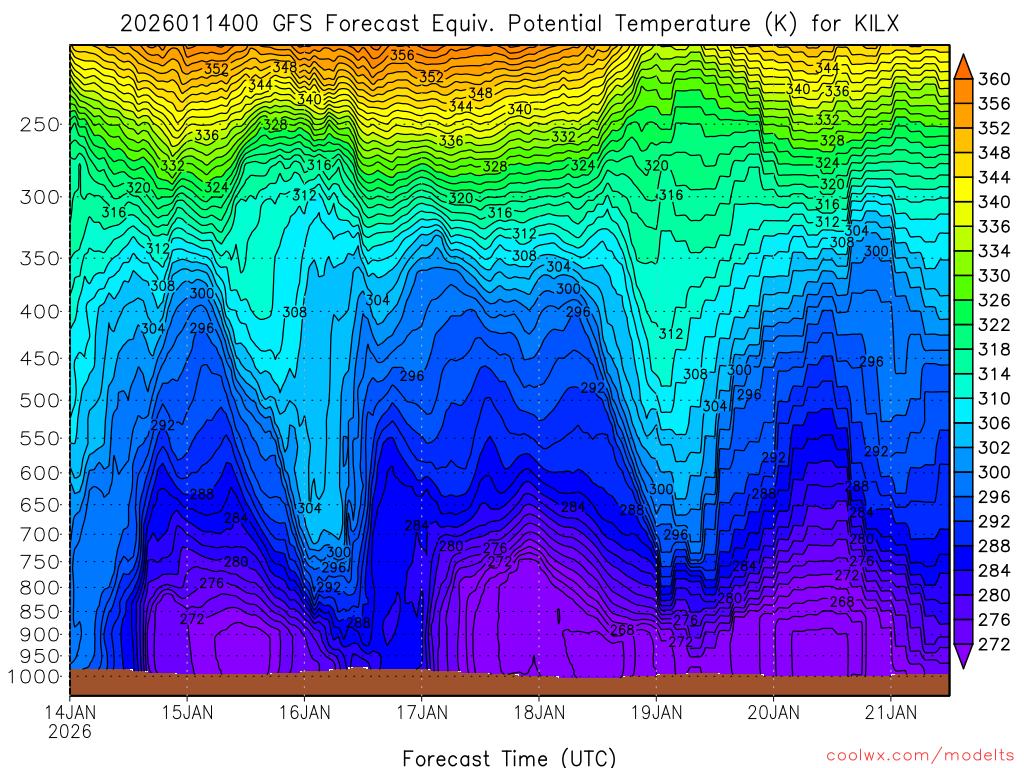Select the 16JAN time axis label
Screen dimensions: 1024x768
304,712
